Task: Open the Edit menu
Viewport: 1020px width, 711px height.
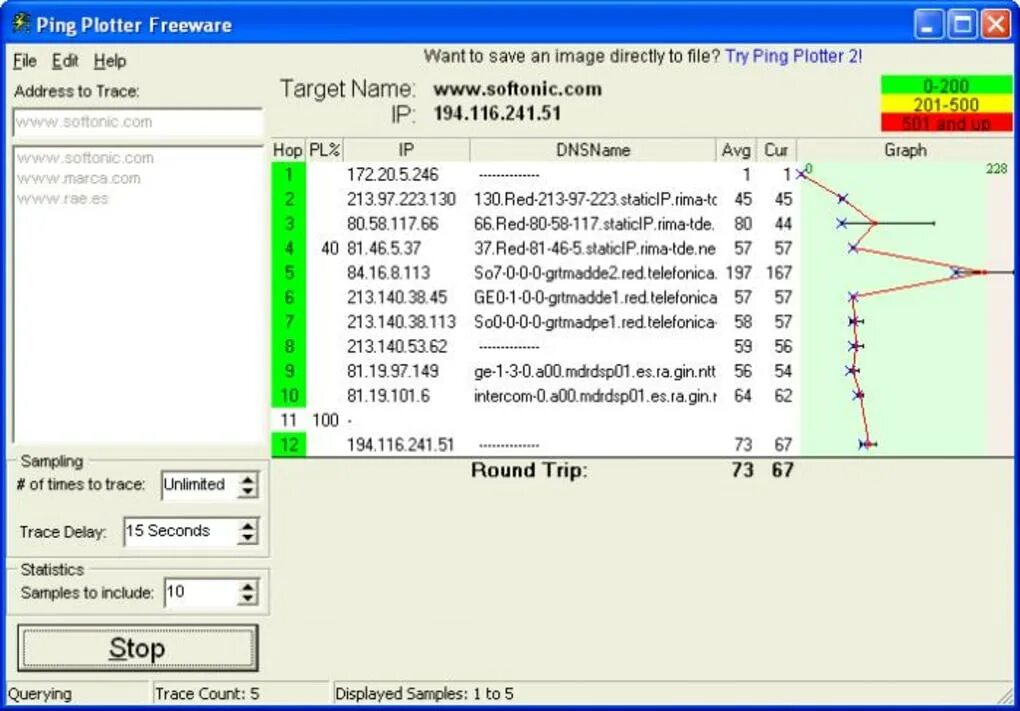Action: click(x=65, y=61)
